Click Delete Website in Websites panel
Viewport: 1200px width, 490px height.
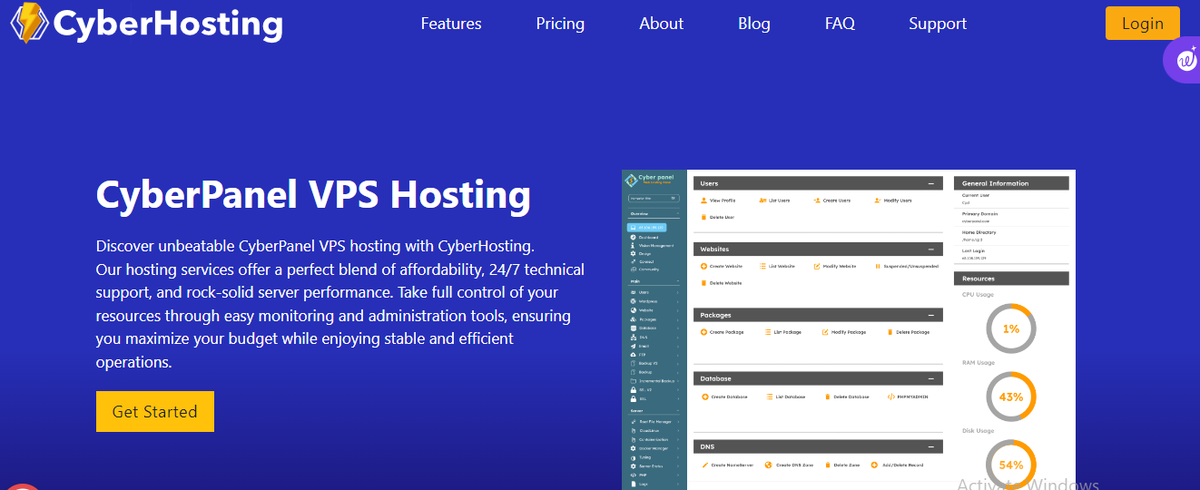point(721,283)
